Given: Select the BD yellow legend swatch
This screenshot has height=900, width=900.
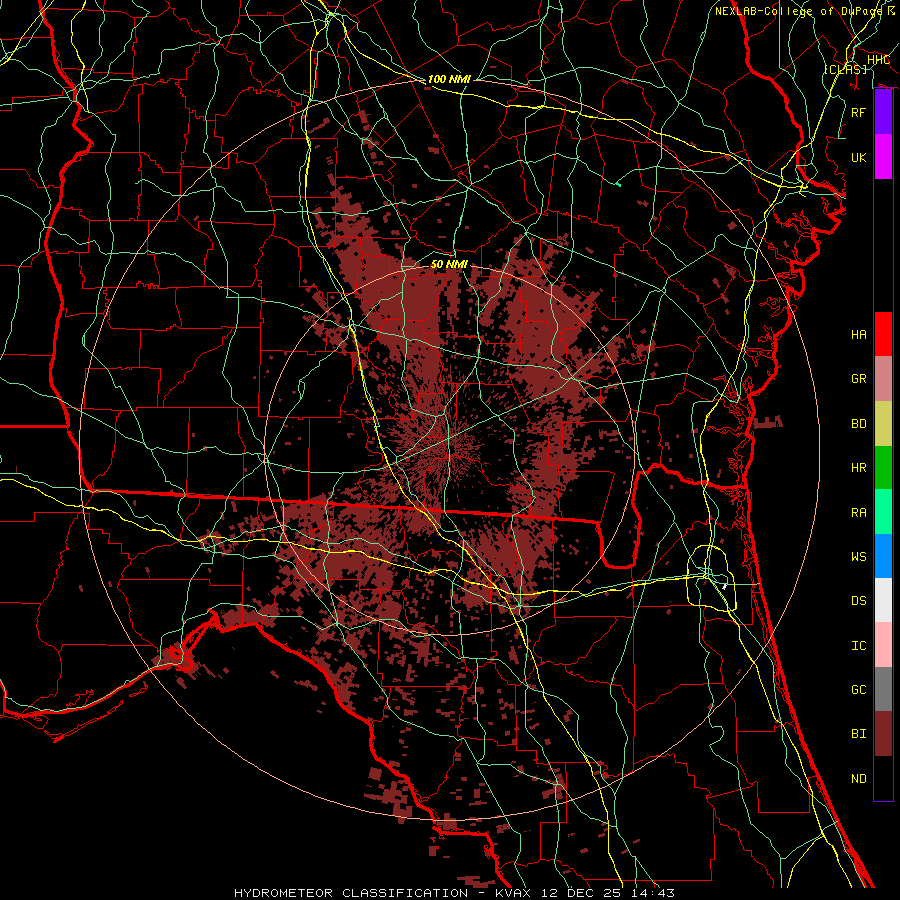Looking at the screenshot, I should [883, 424].
